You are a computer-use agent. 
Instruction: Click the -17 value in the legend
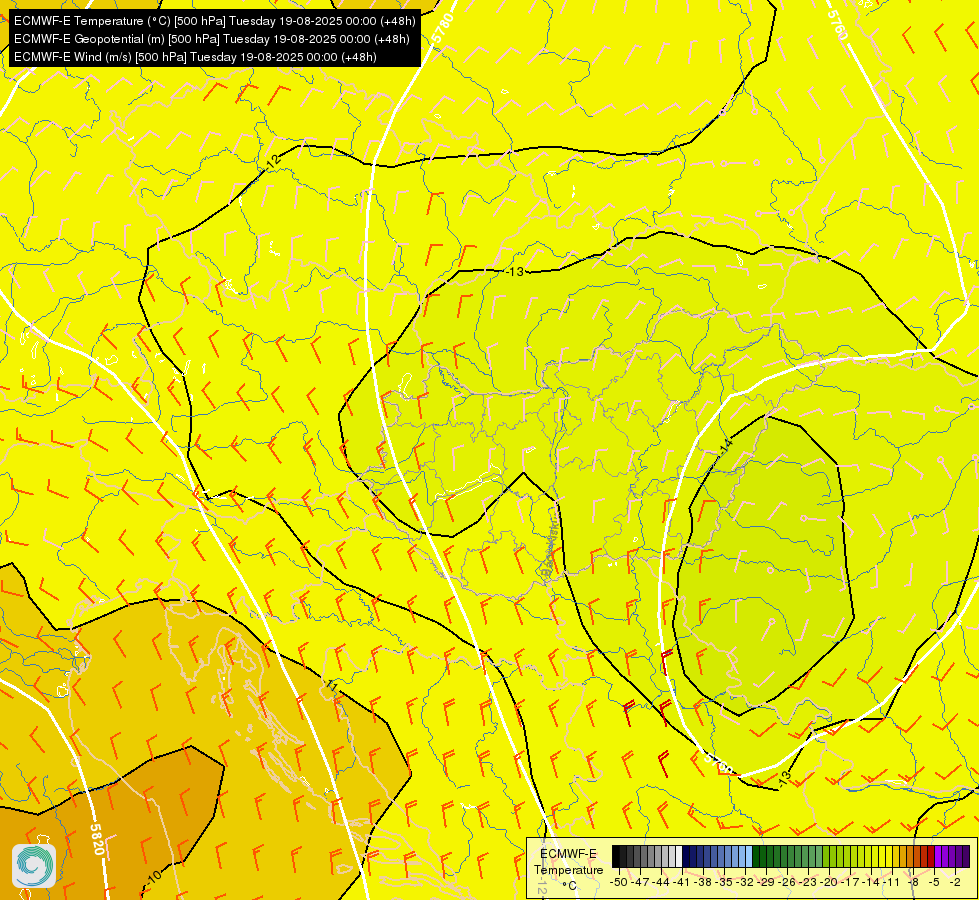(x=852, y=882)
